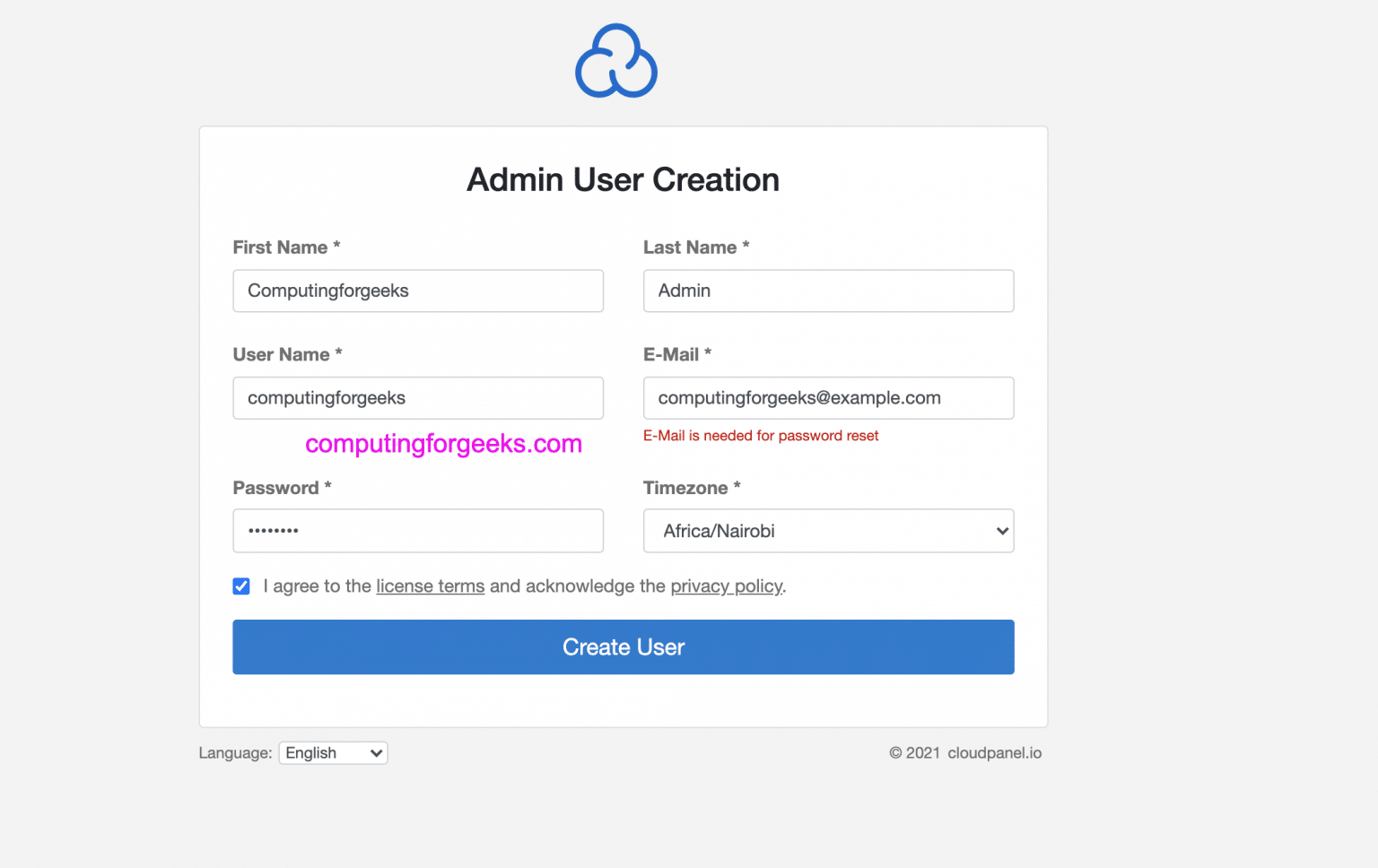
Task: Click the First Name input field
Action: 418,291
